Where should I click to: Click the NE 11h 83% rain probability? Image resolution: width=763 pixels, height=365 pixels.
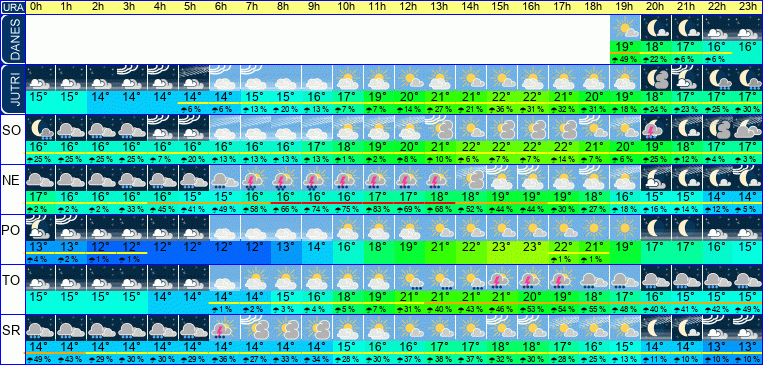coord(378,209)
